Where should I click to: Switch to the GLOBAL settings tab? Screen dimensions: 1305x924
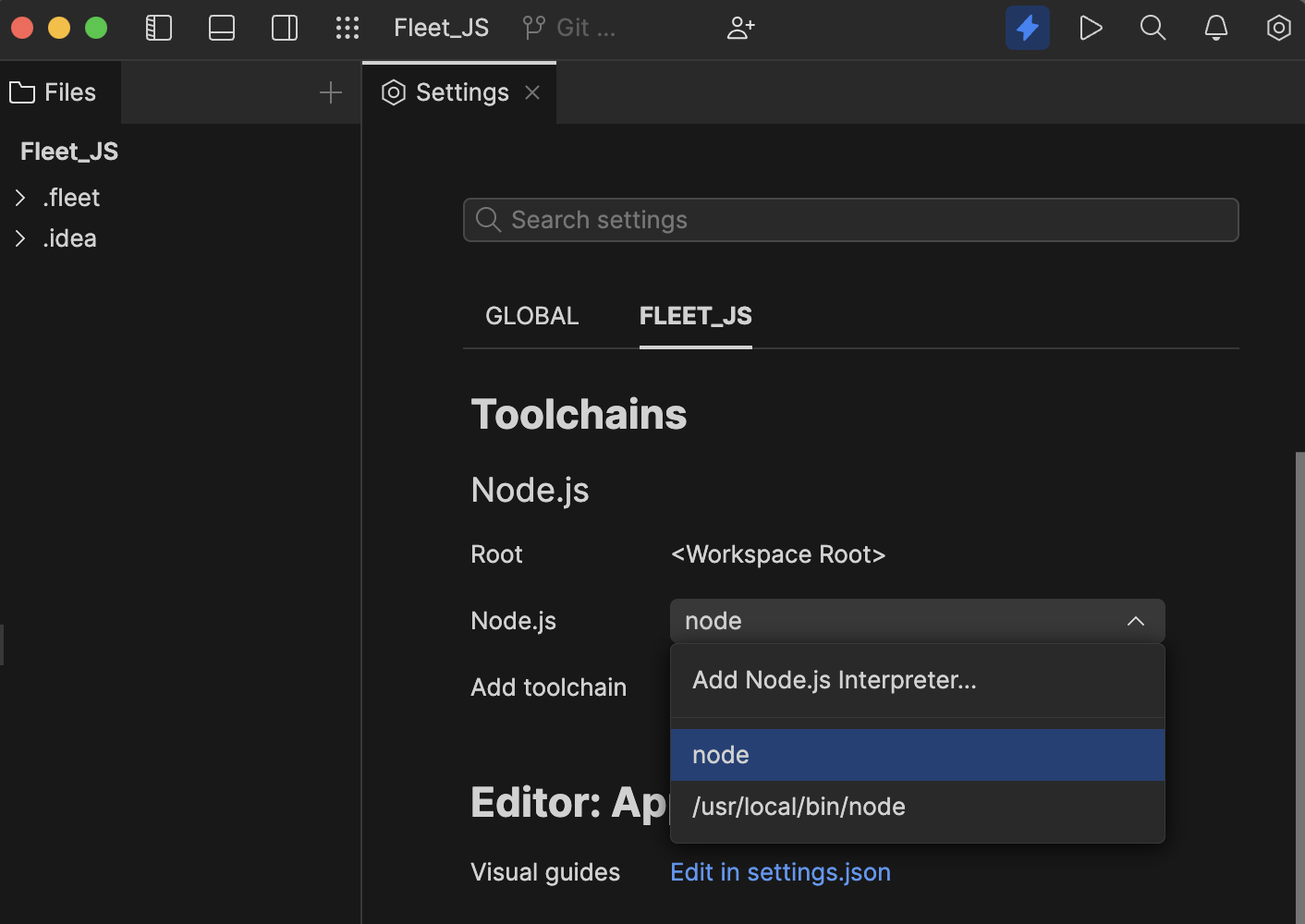tap(531, 316)
